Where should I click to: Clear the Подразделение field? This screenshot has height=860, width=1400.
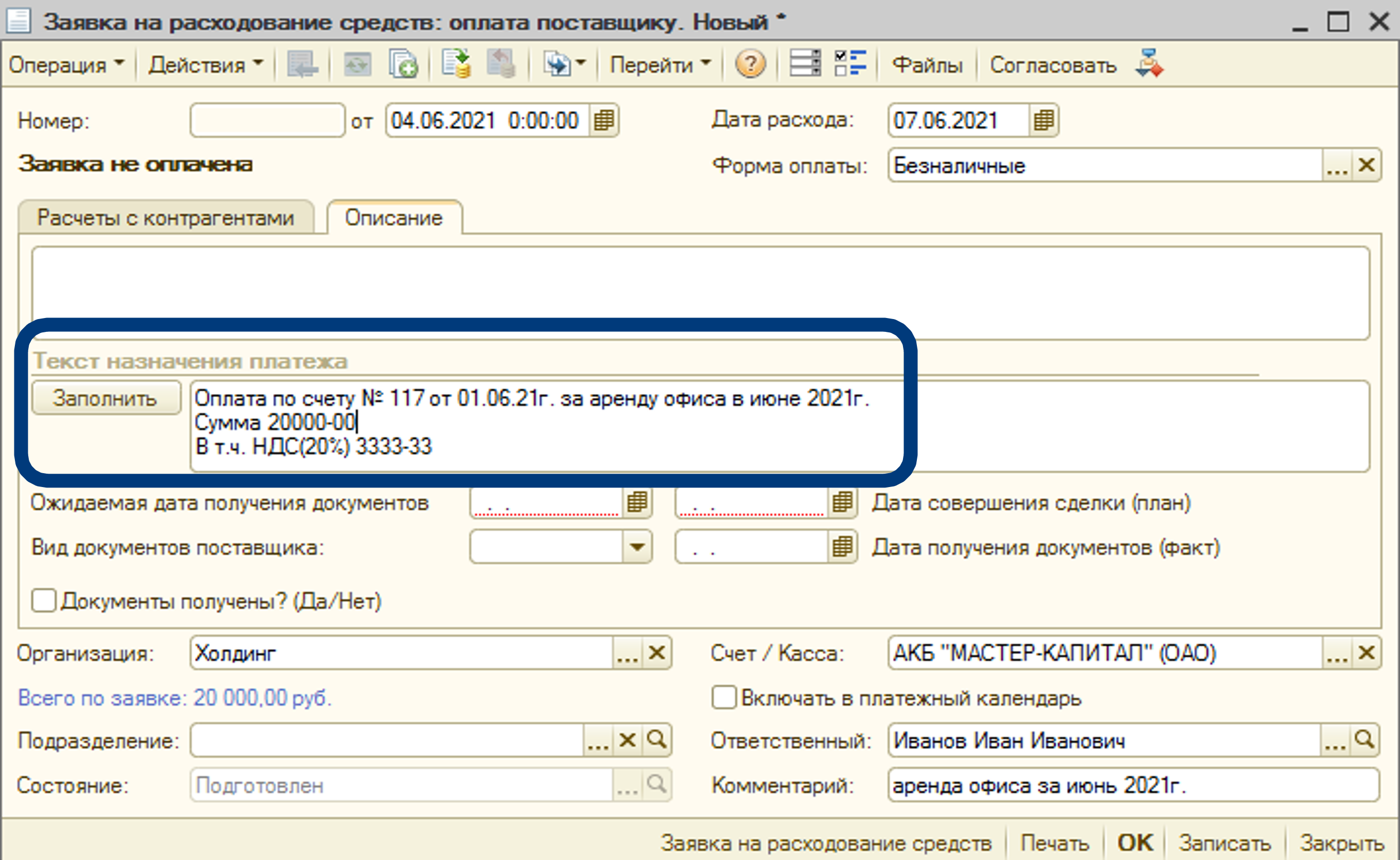click(628, 741)
